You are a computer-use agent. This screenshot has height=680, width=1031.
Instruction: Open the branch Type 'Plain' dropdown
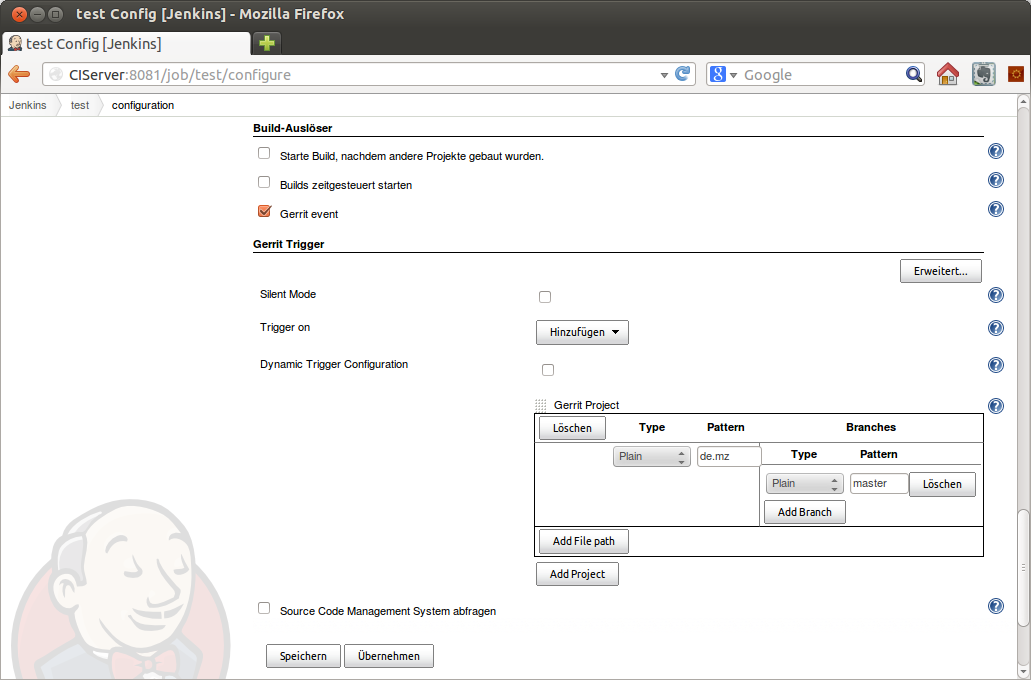[805, 483]
